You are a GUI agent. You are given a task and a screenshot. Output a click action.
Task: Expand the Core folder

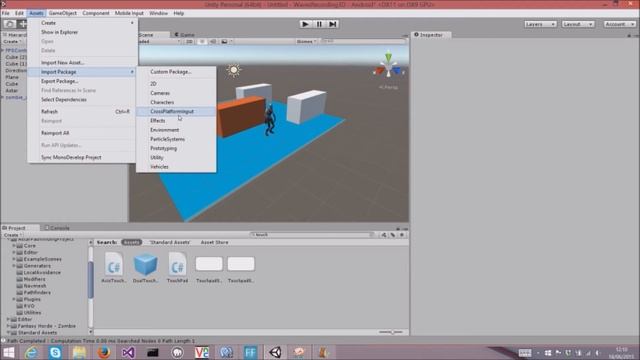[x=14, y=246]
